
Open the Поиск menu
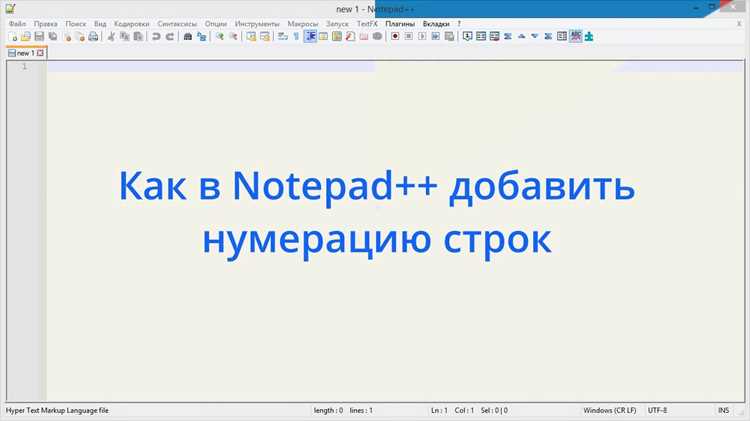[x=76, y=23]
